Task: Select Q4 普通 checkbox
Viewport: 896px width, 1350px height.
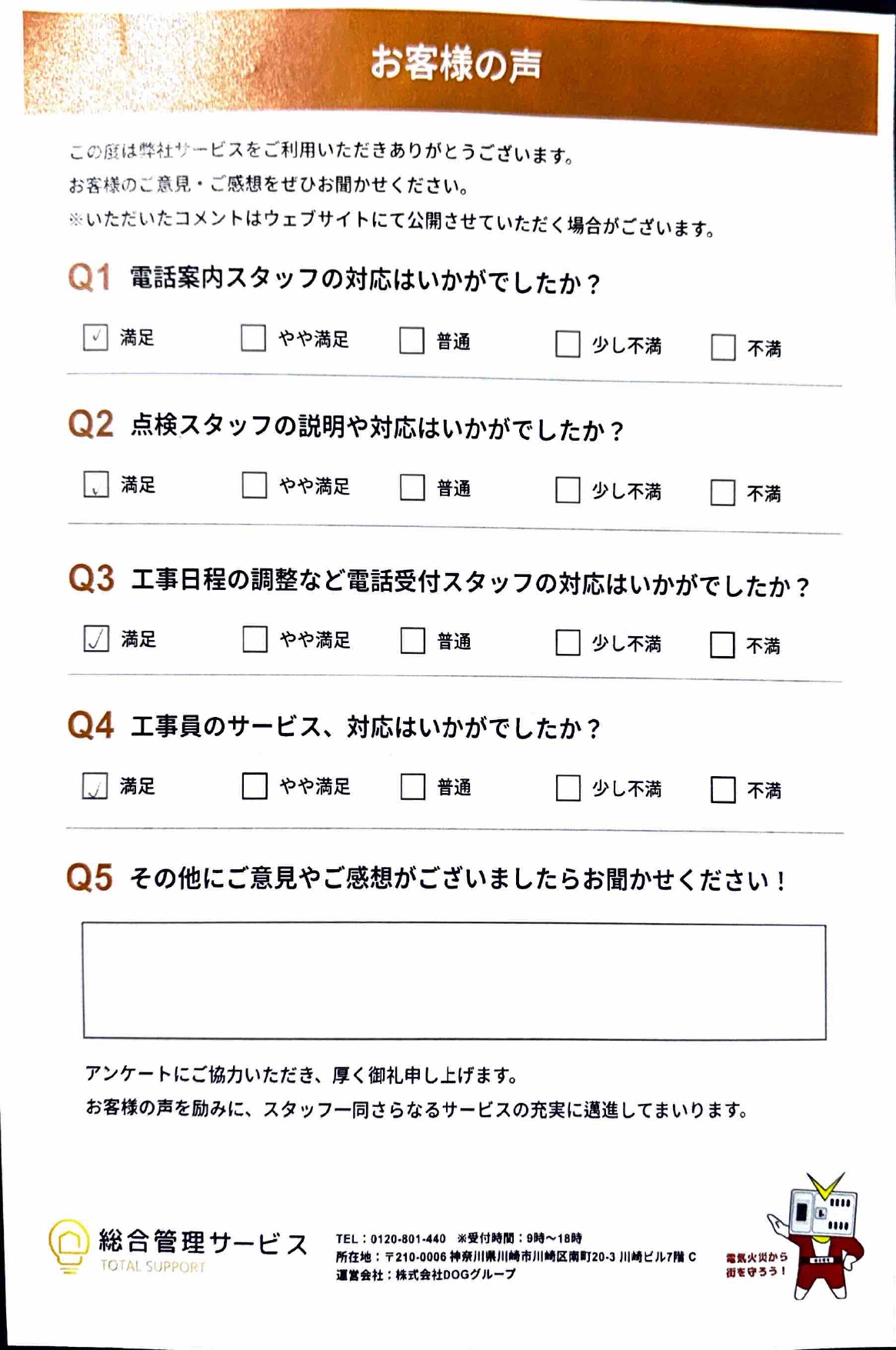Action: (x=413, y=787)
